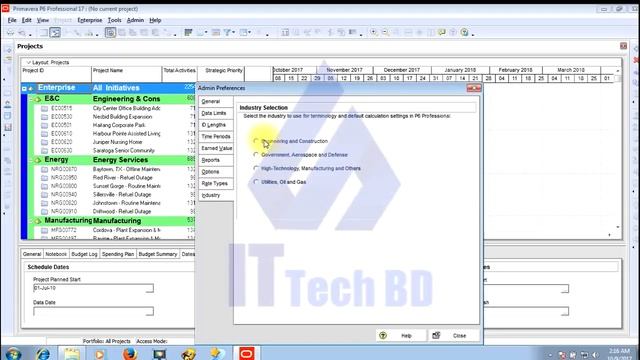This screenshot has height=360, width=640.
Task: Switch to Options tab
Action: pos(216,172)
